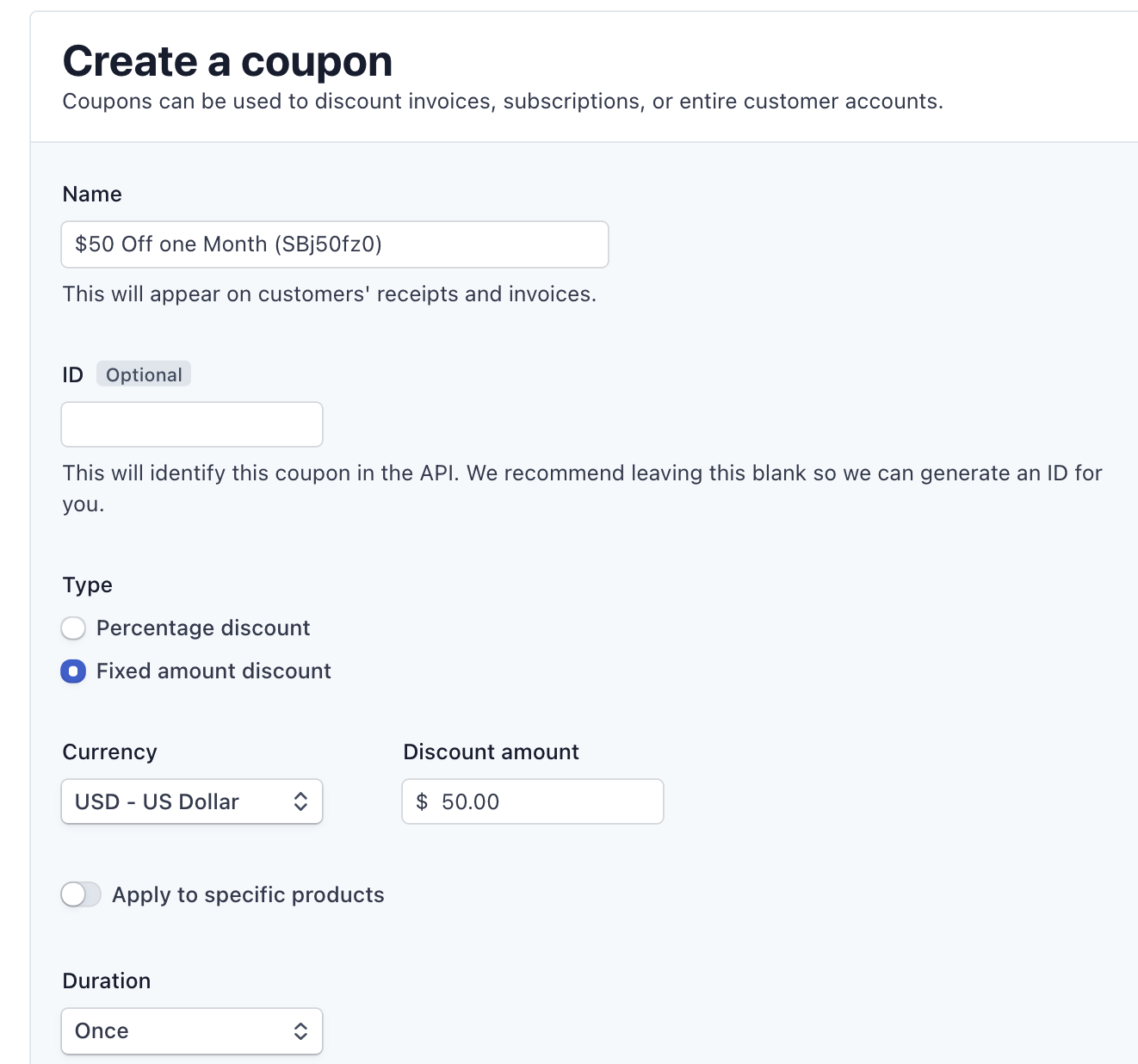
Task: Click the coupon Name text field
Action: tap(334, 244)
